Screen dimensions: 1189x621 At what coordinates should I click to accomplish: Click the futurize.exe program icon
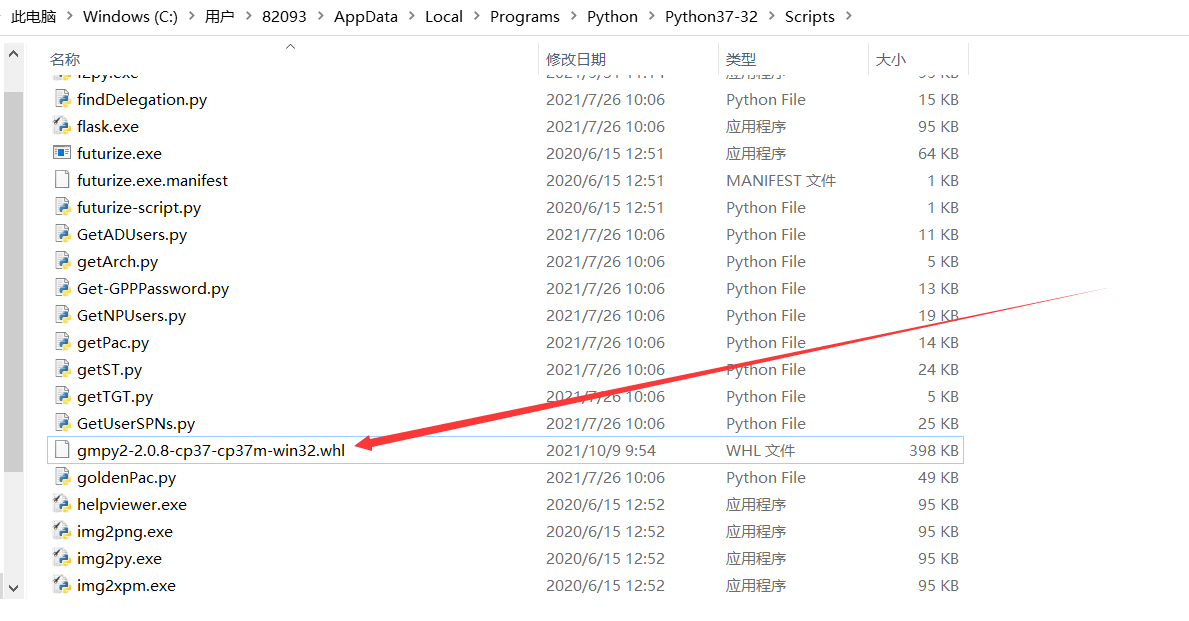(60, 153)
